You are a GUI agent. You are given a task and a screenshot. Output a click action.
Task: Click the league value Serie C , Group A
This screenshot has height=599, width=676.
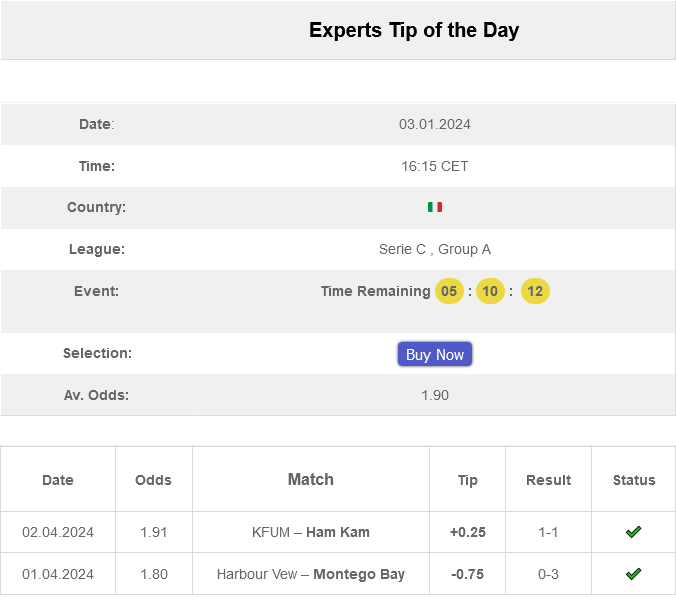[435, 249]
